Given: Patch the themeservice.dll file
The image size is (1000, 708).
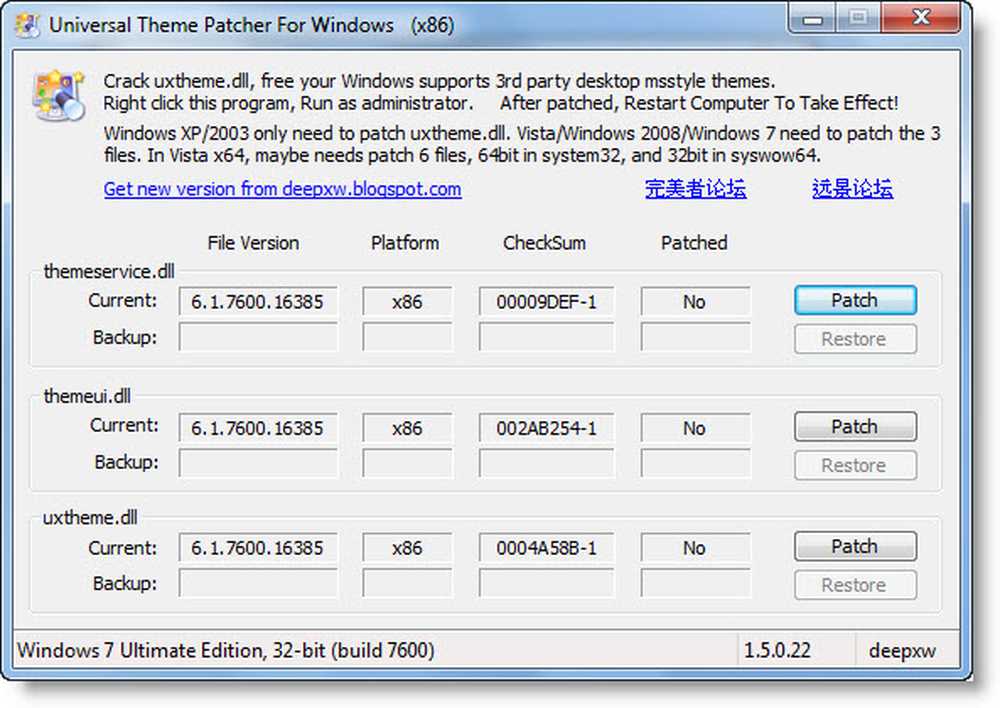Looking at the screenshot, I should click(x=855, y=301).
